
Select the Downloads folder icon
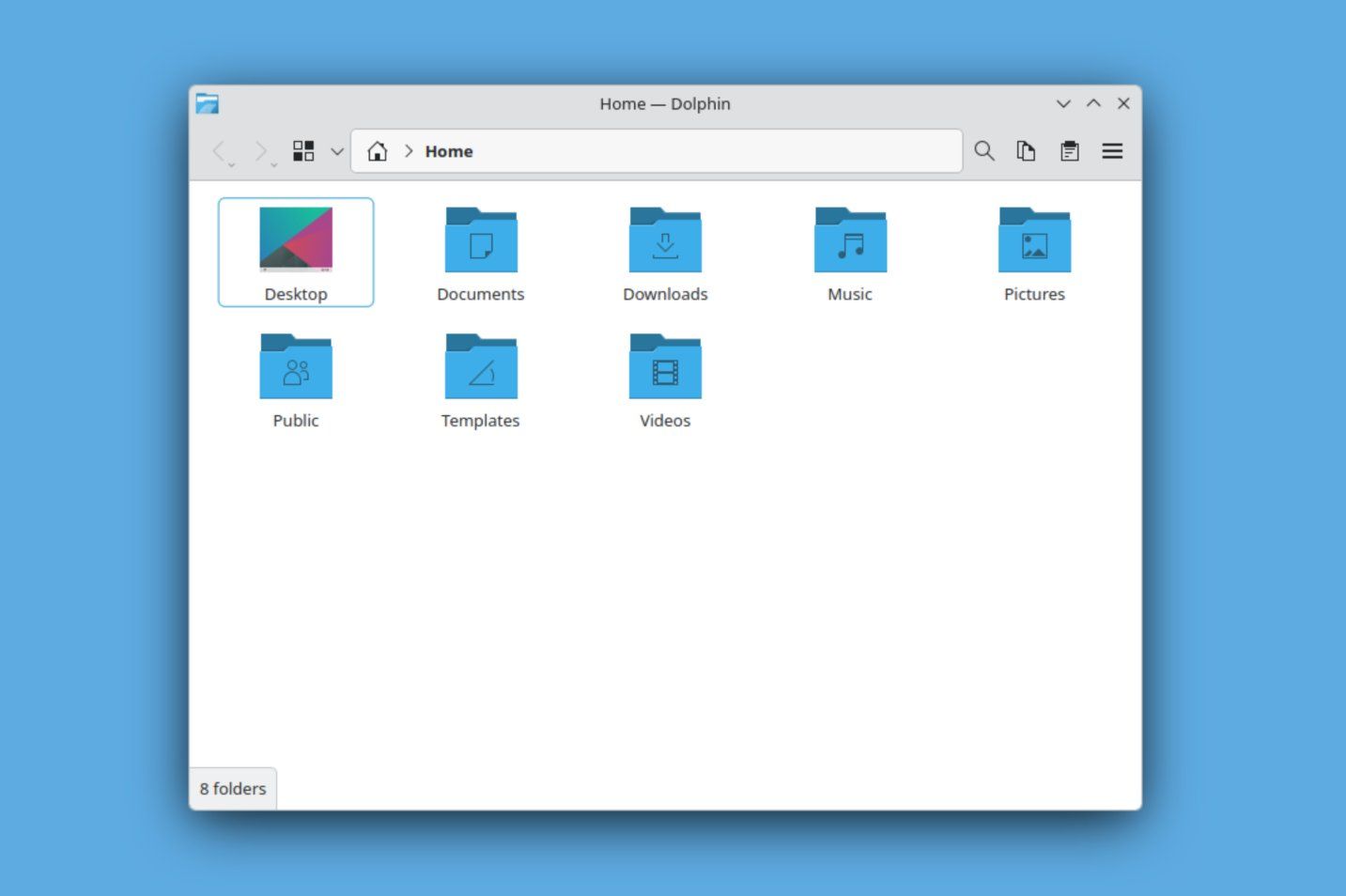click(665, 239)
